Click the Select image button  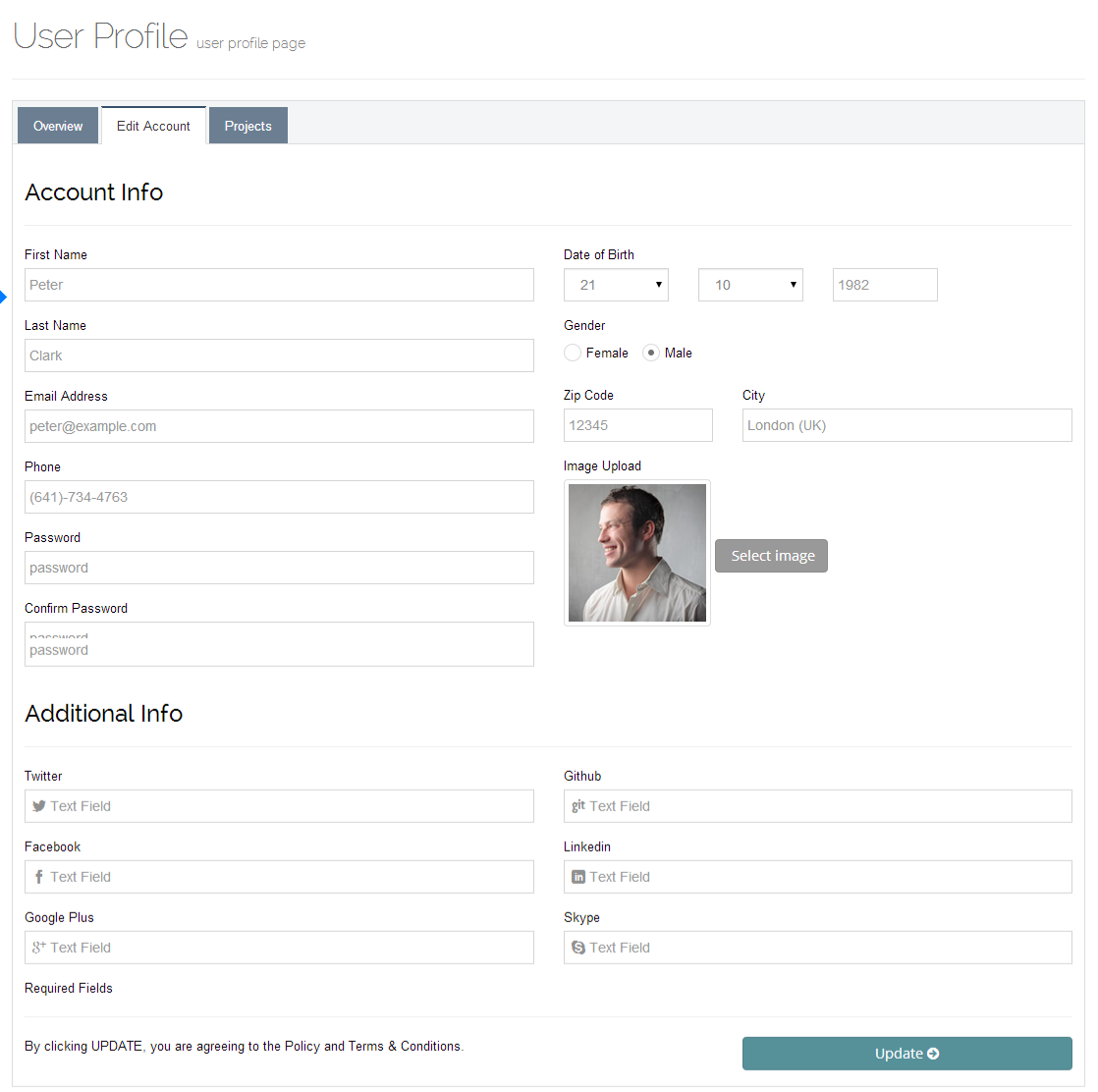coord(772,556)
